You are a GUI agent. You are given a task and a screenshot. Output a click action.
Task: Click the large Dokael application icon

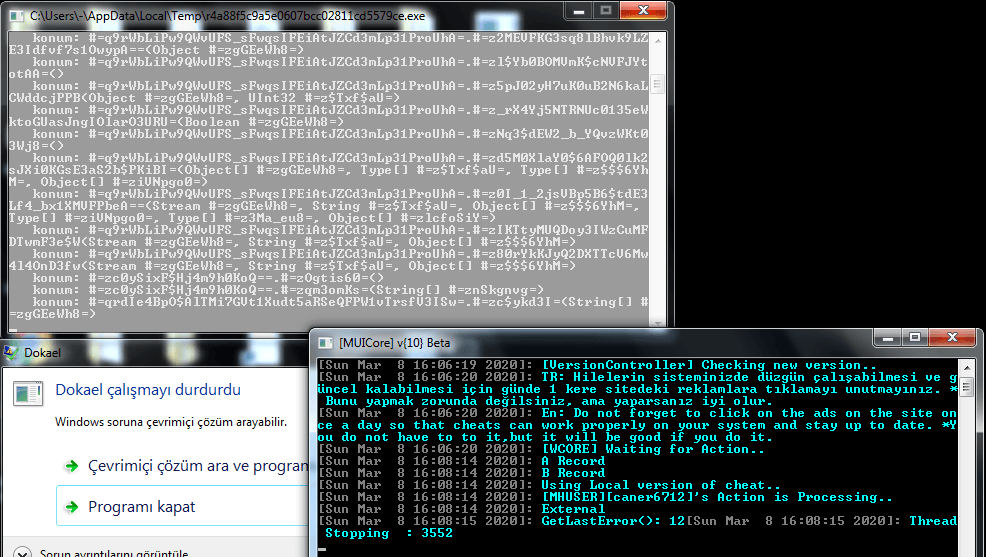(x=28, y=394)
